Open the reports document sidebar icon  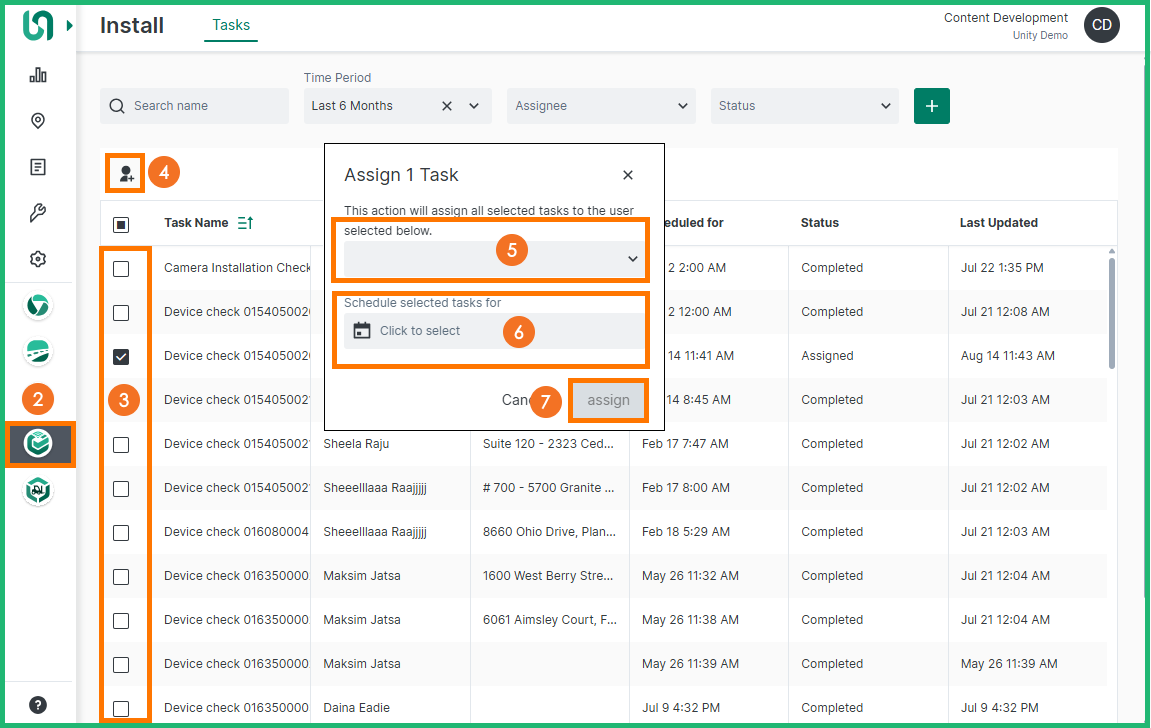38,167
